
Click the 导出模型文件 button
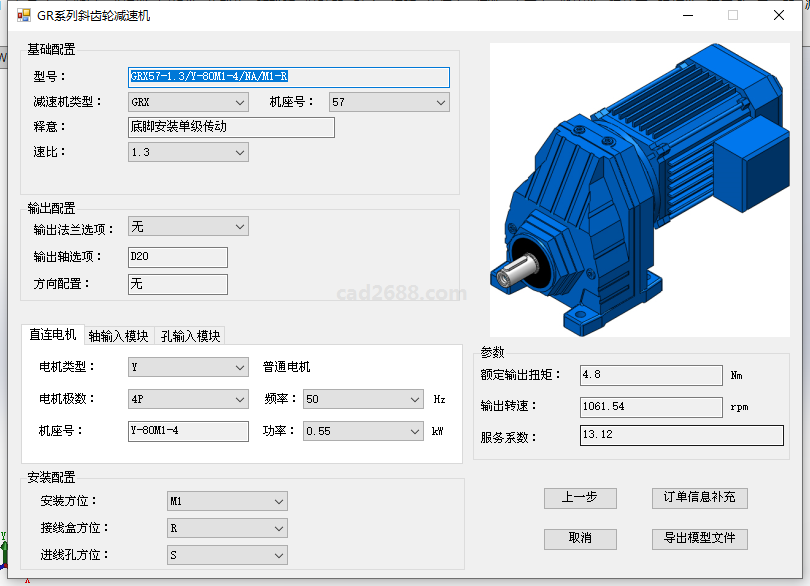699,539
